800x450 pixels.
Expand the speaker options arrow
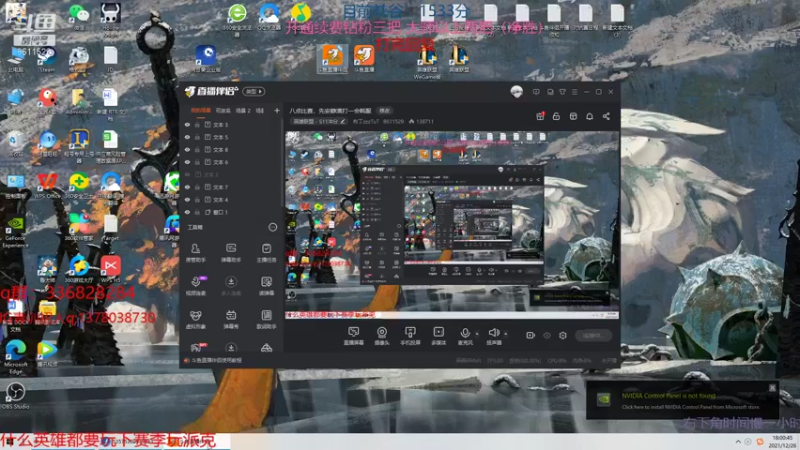tap(506, 334)
